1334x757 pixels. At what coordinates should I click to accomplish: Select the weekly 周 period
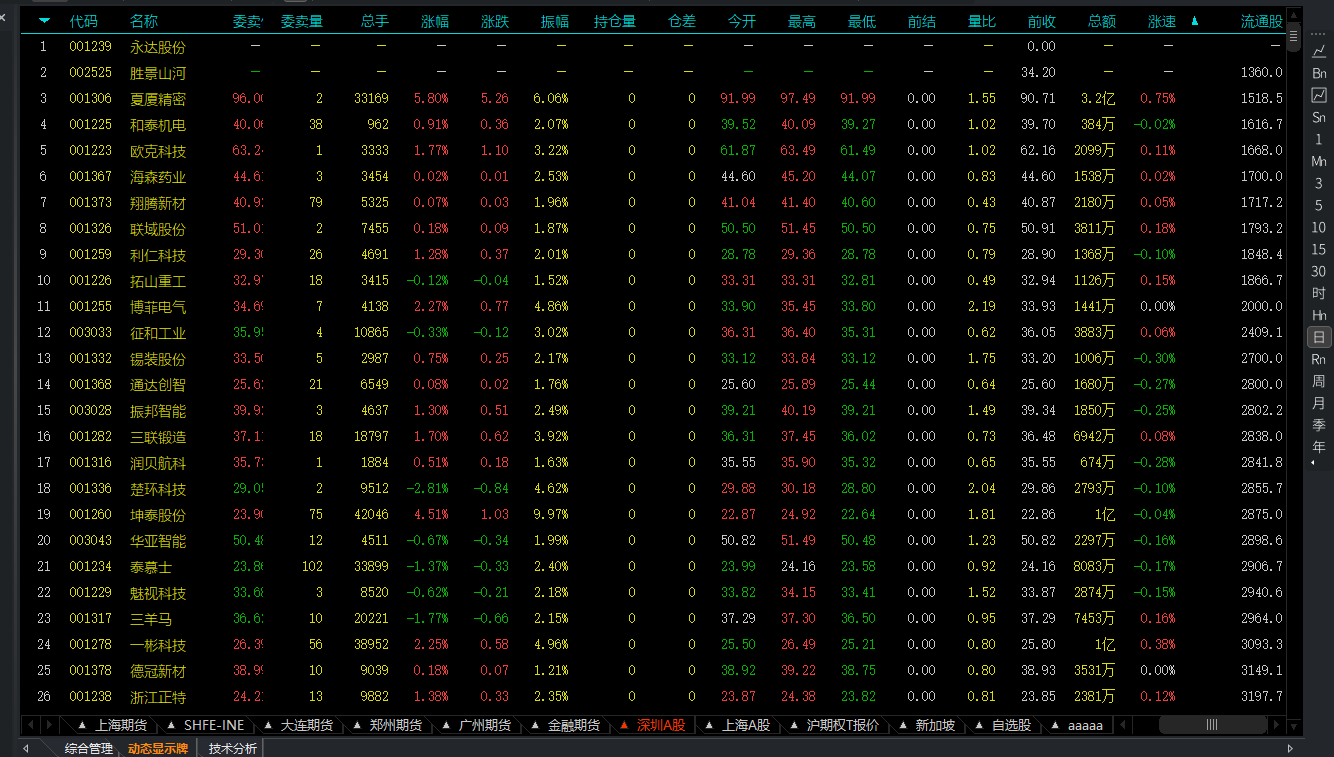pyautogui.click(x=1319, y=381)
